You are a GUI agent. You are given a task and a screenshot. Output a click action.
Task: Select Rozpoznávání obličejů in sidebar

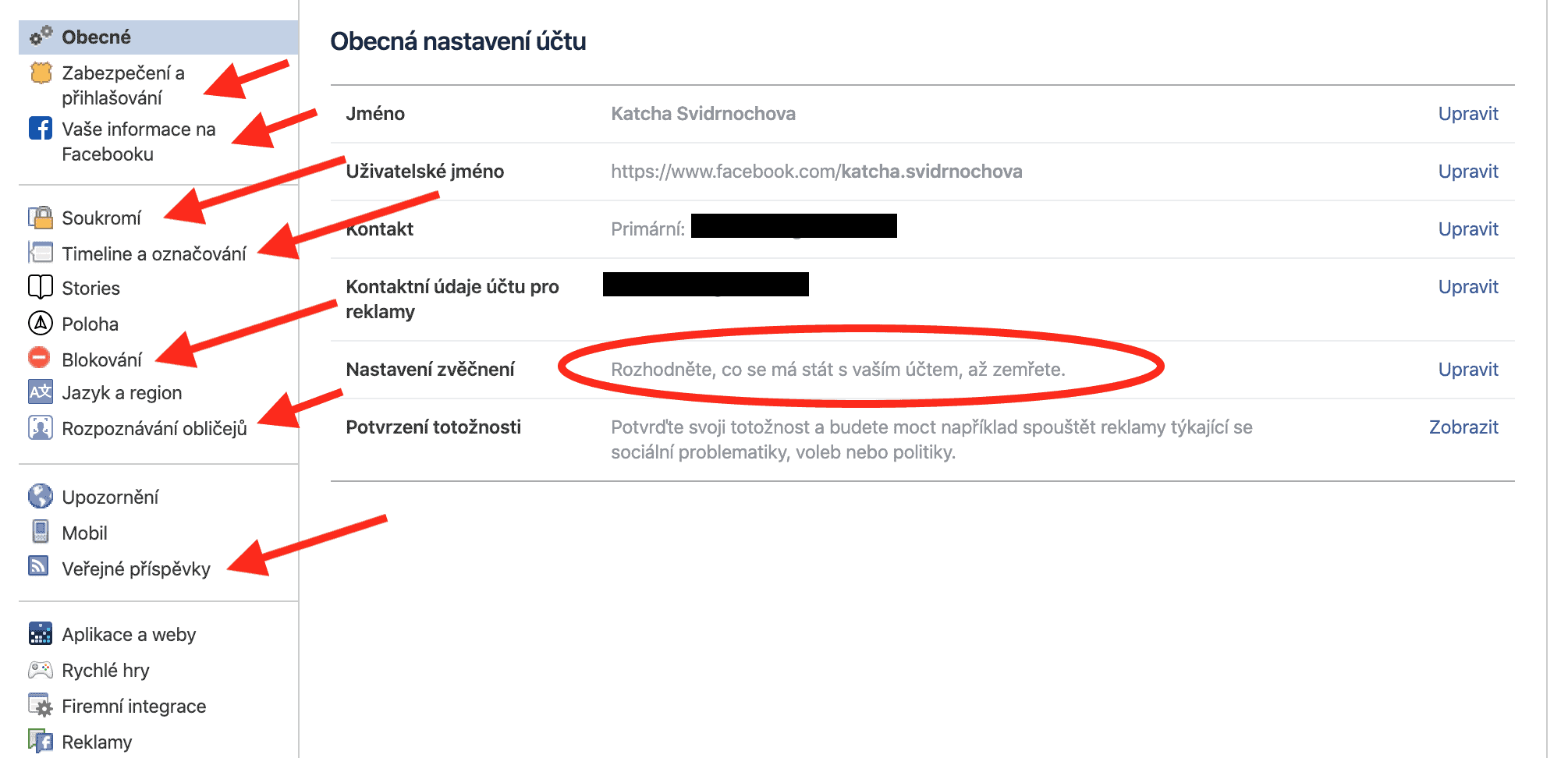click(154, 428)
